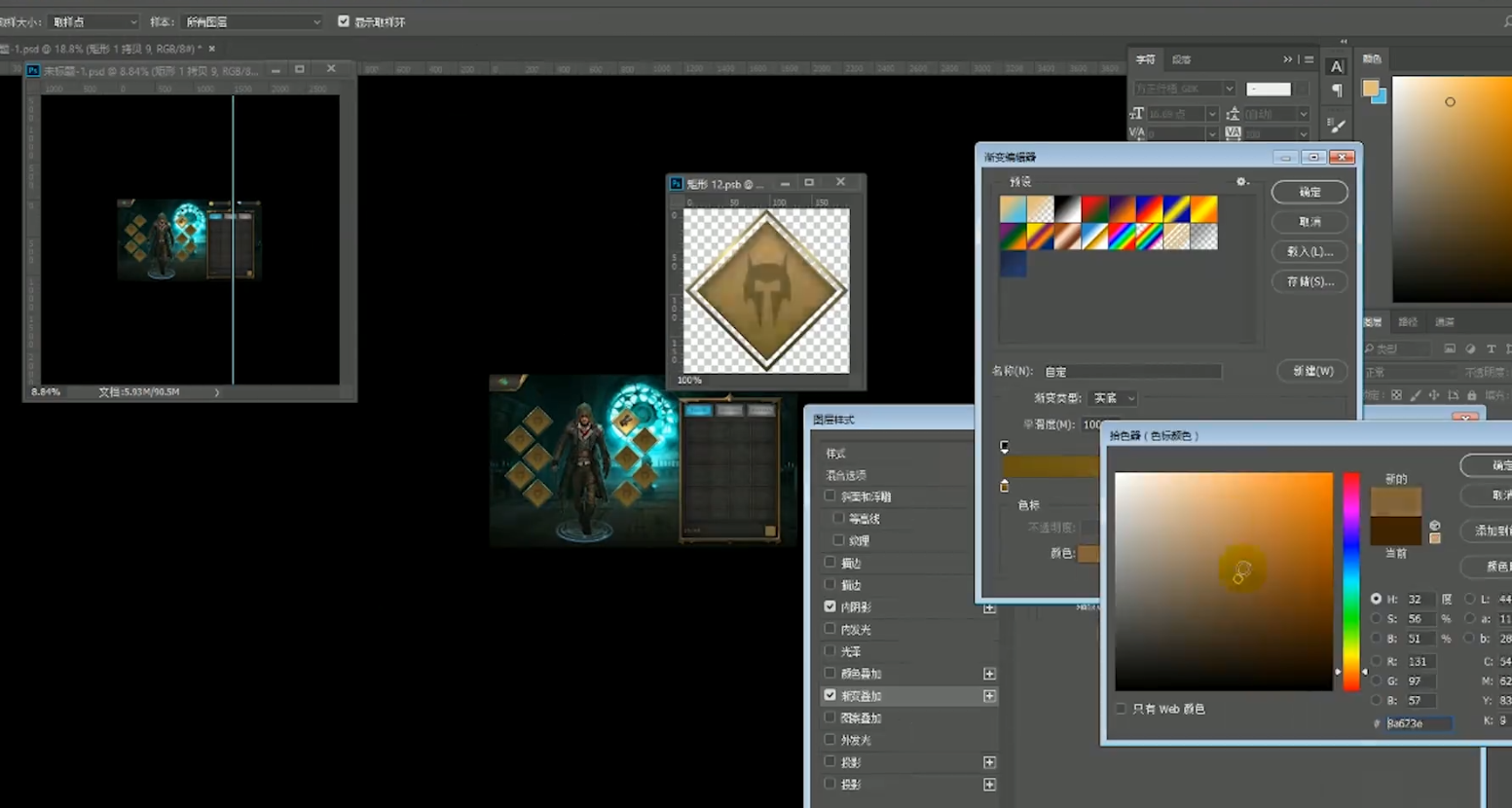
Task: Lock position move icon in Layers panel
Action: (1433, 395)
